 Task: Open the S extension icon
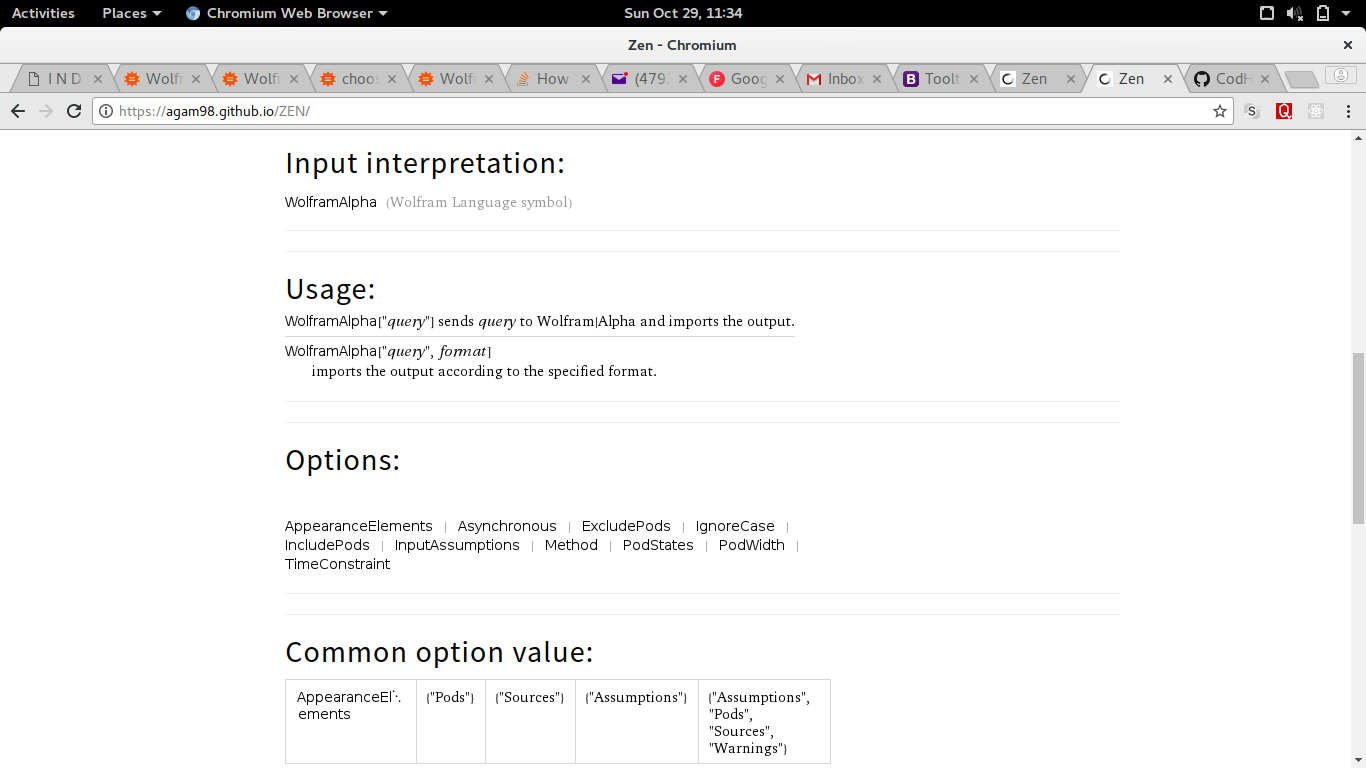pyautogui.click(x=1252, y=111)
